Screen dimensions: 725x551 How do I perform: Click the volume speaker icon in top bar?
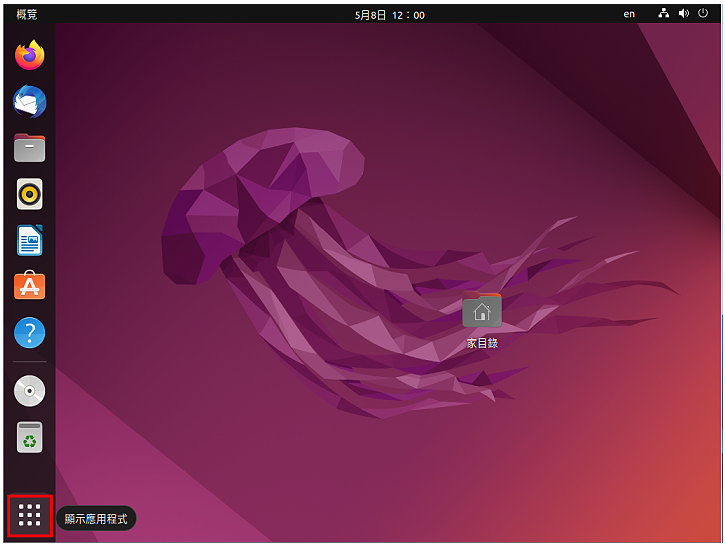[x=683, y=13]
